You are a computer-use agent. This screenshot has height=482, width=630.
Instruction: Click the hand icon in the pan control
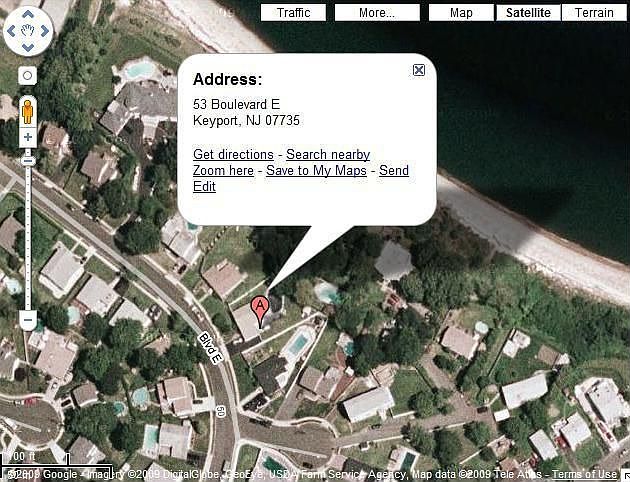tap(28, 31)
